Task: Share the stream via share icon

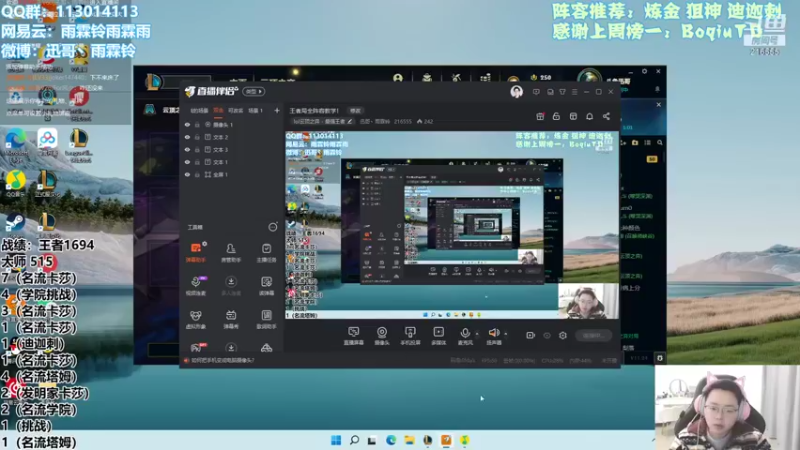Action: point(606,116)
